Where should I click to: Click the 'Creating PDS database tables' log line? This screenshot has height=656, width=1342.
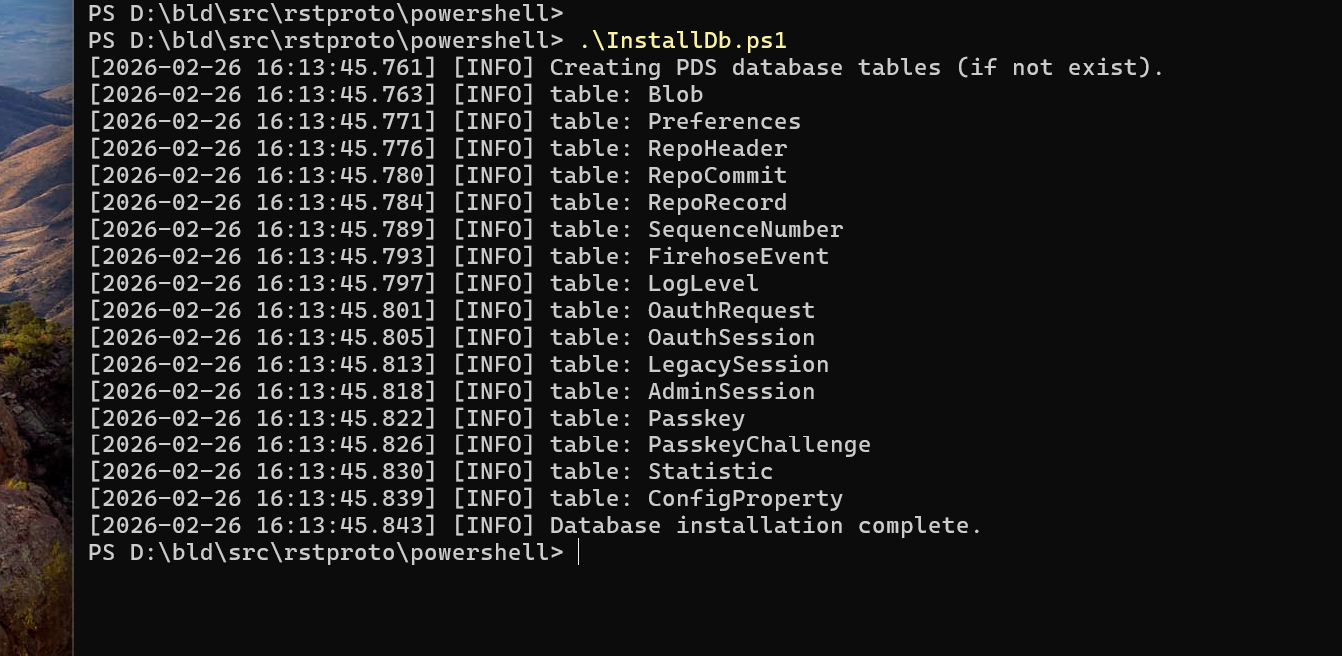pyautogui.click(x=856, y=68)
